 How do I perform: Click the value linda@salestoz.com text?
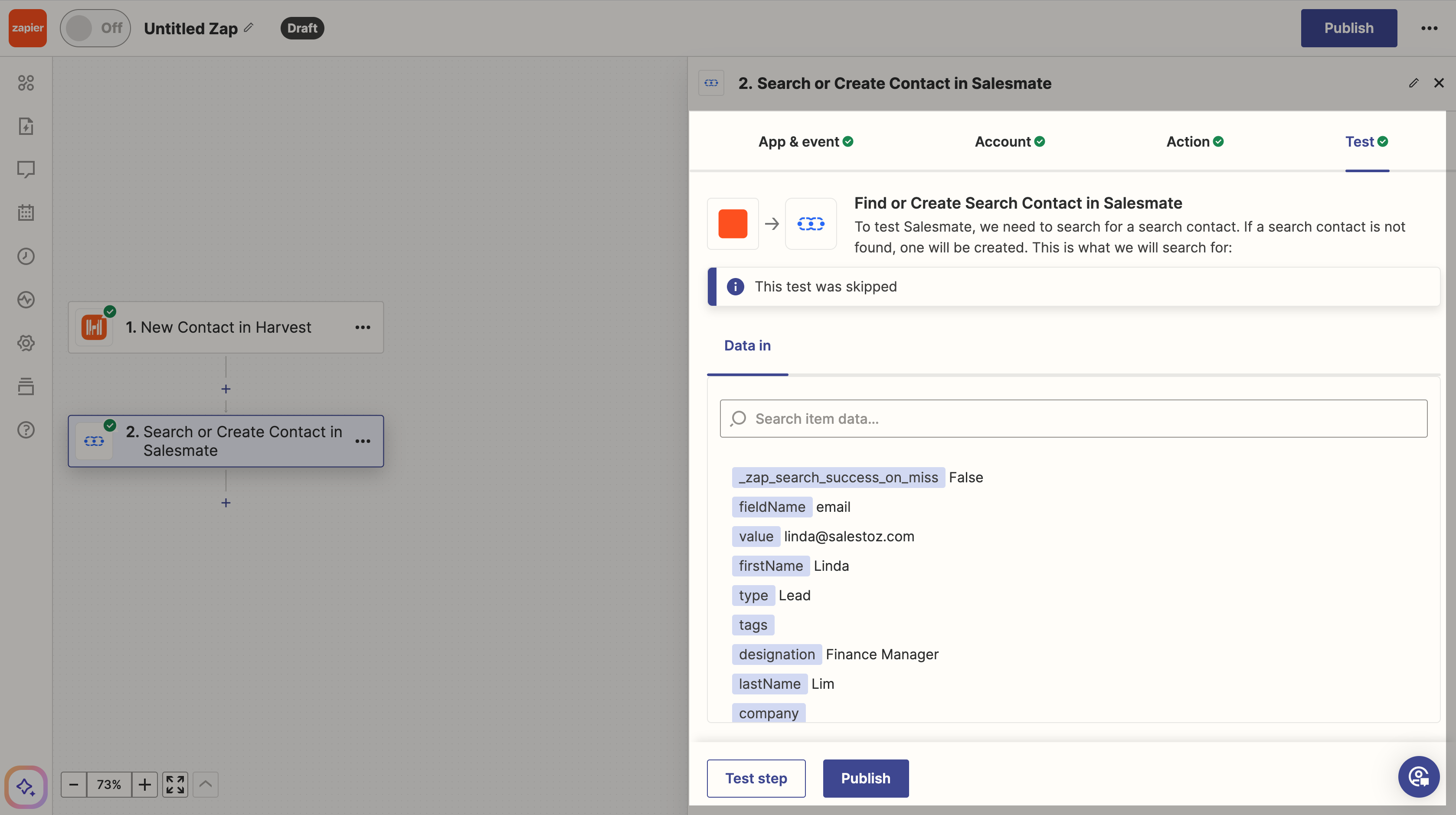tap(848, 537)
